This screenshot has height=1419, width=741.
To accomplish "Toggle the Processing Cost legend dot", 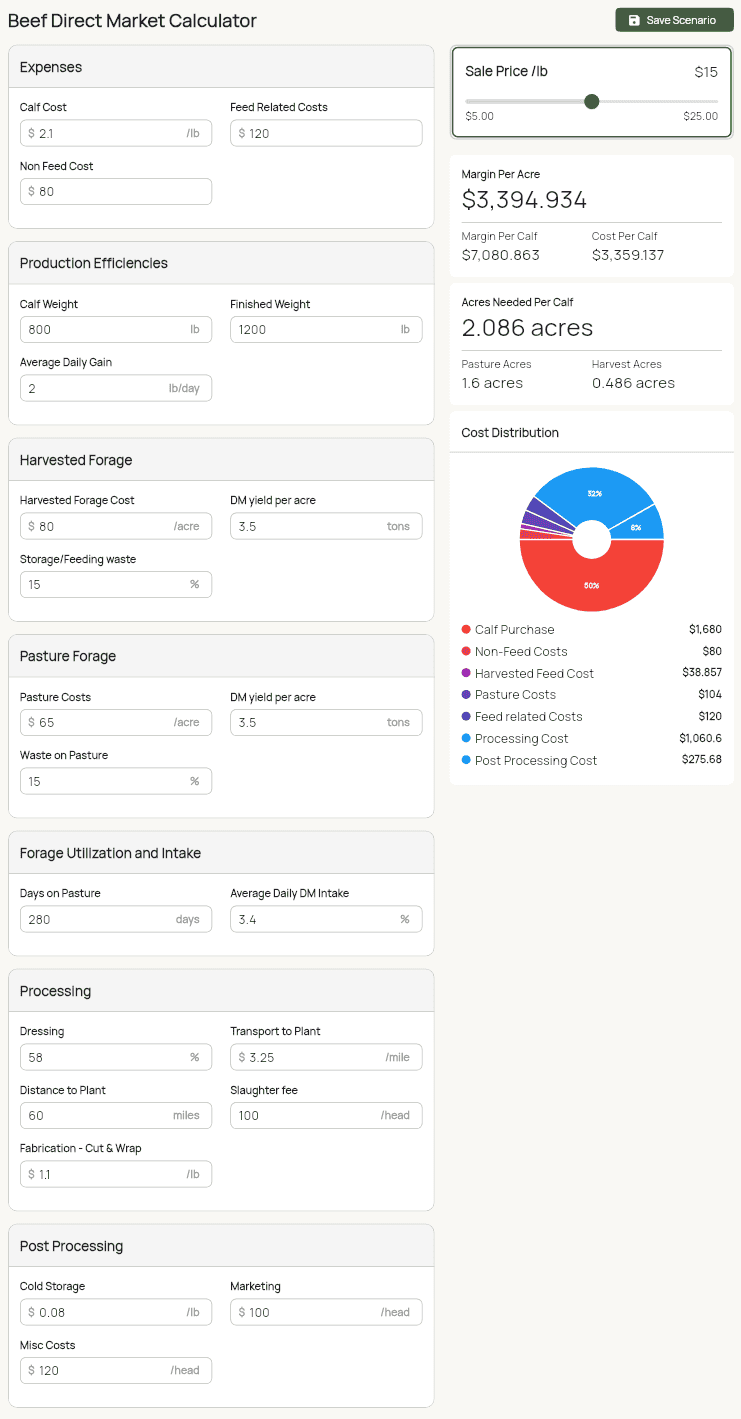I will 466,738.
